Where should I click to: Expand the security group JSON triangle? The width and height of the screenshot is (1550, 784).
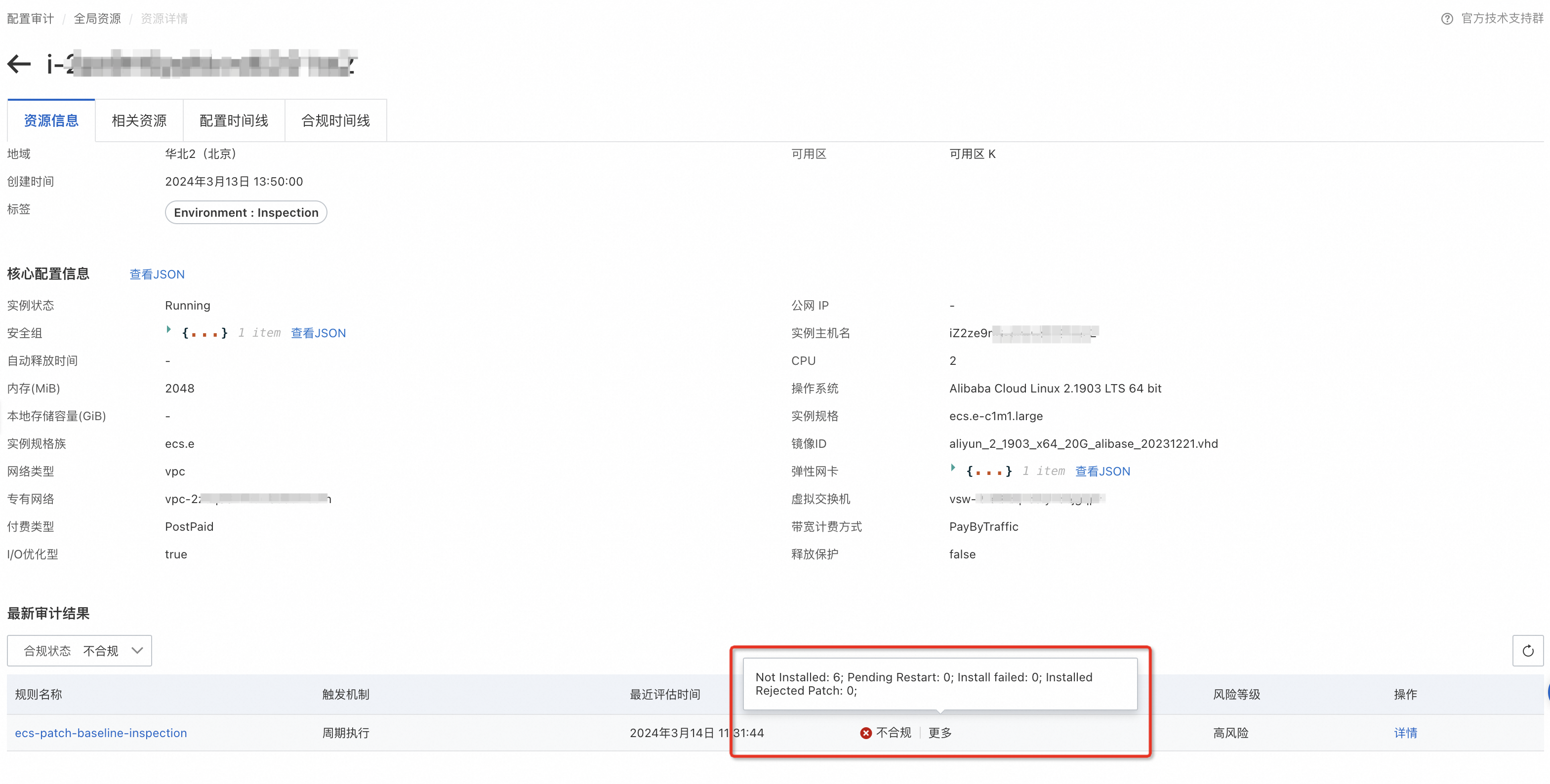coord(168,329)
